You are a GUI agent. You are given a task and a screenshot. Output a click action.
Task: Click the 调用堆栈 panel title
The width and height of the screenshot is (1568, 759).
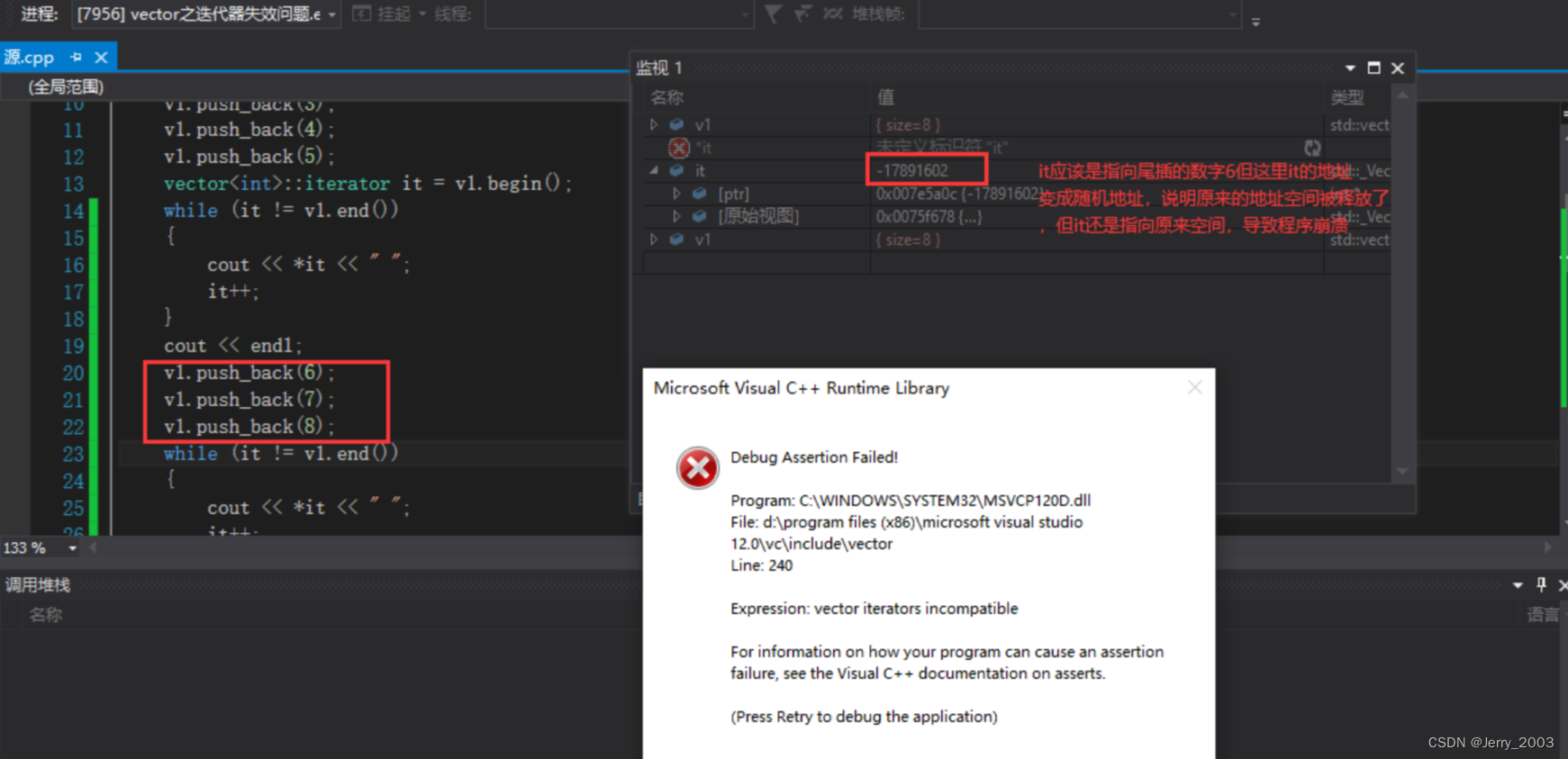38,585
